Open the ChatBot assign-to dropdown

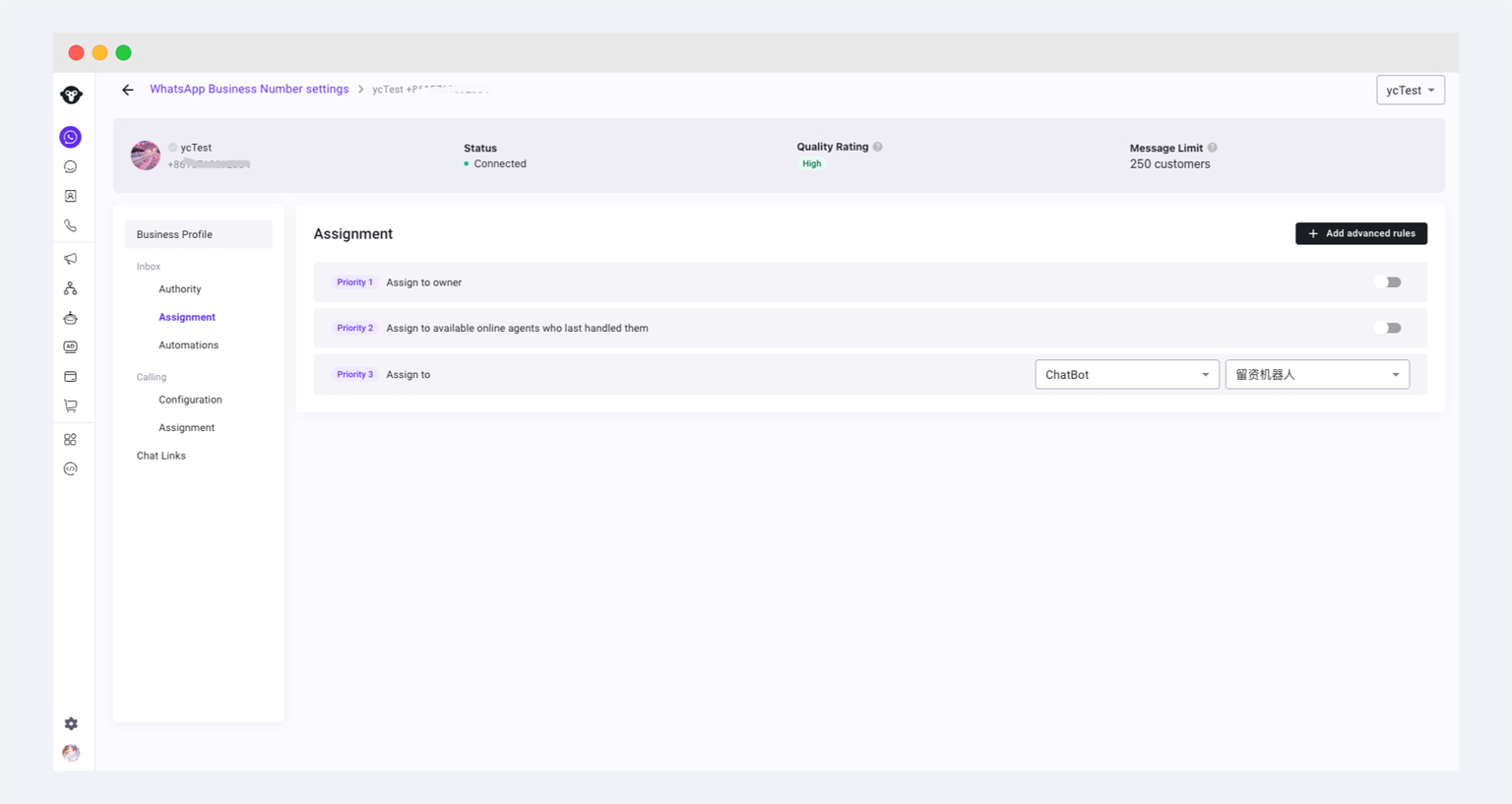point(1127,375)
